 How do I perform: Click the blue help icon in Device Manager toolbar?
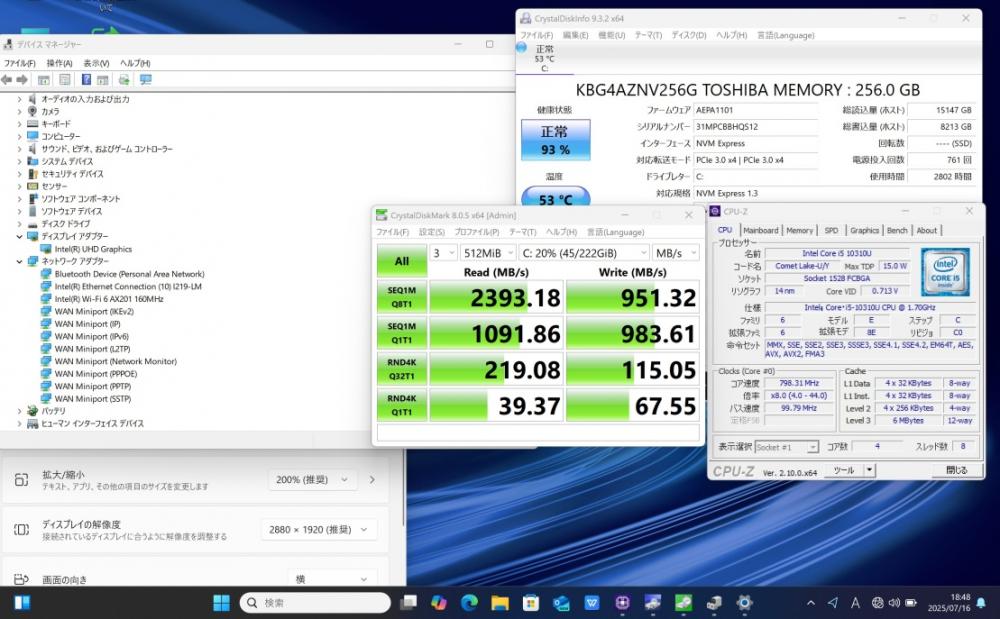pyautogui.click(x=86, y=80)
